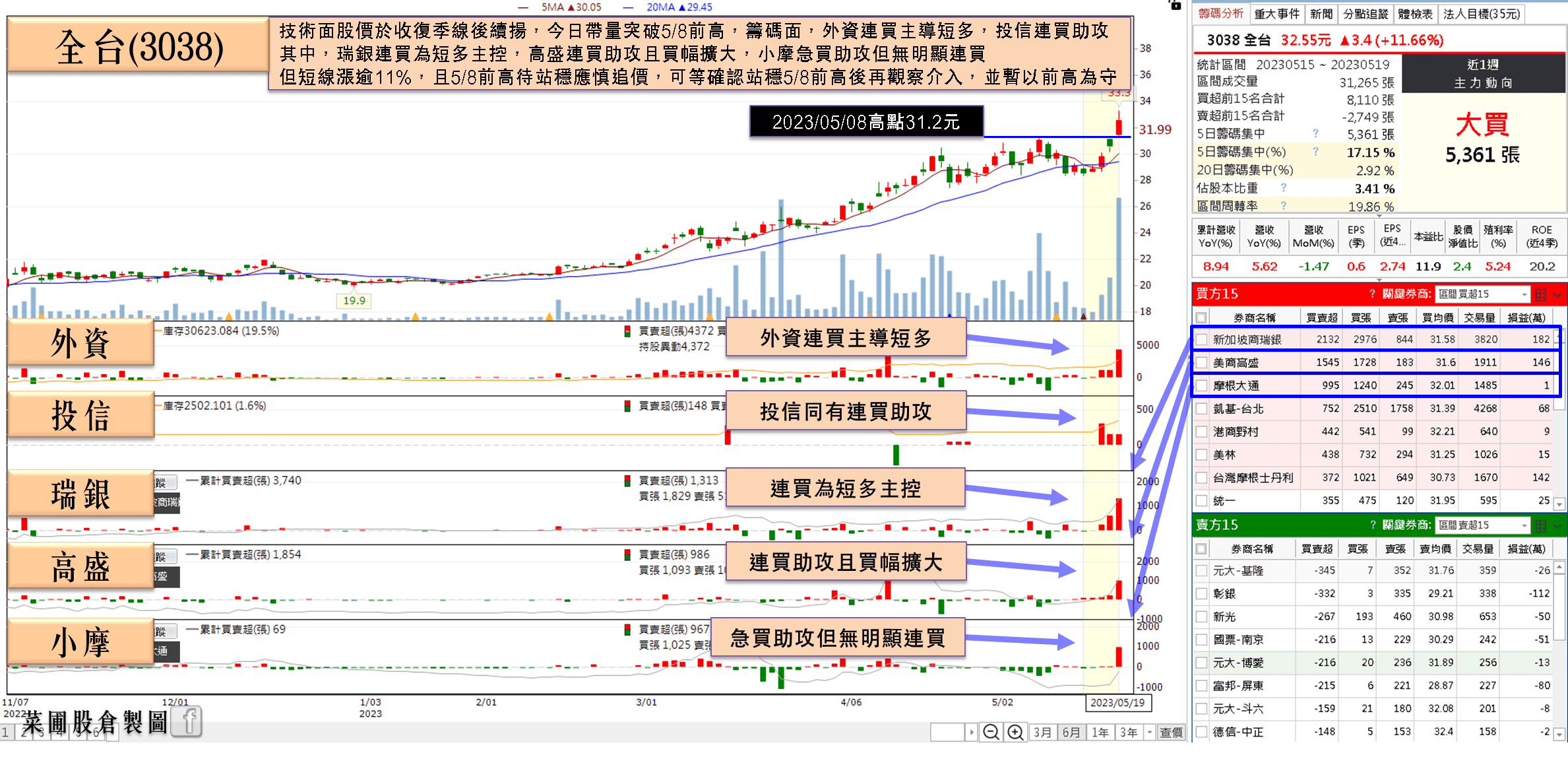Switch to 籌碼分析 tab
Screen dimensions: 1568x757
[x=1221, y=13]
